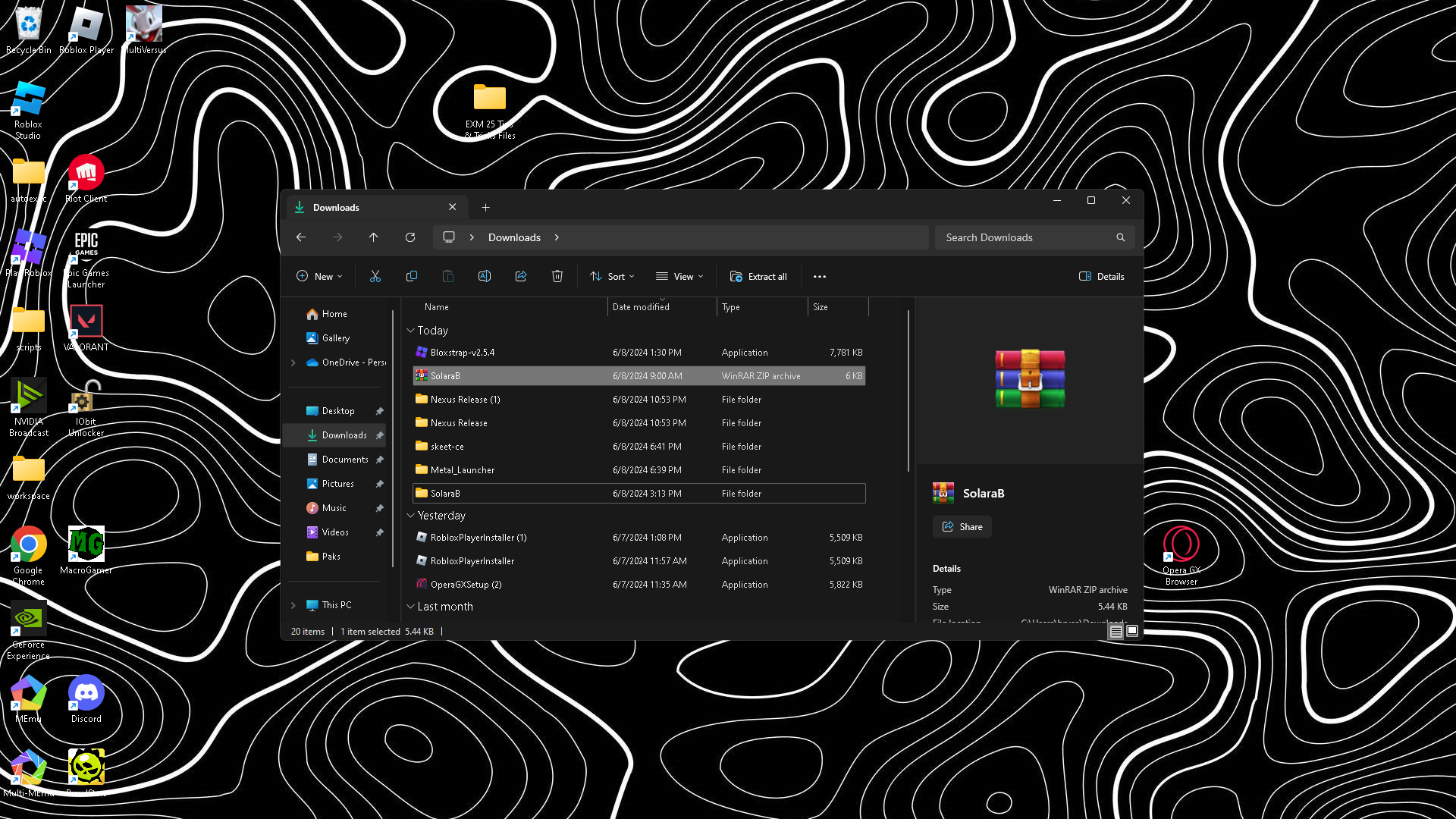Toggle the Details pane button

[1102, 277]
